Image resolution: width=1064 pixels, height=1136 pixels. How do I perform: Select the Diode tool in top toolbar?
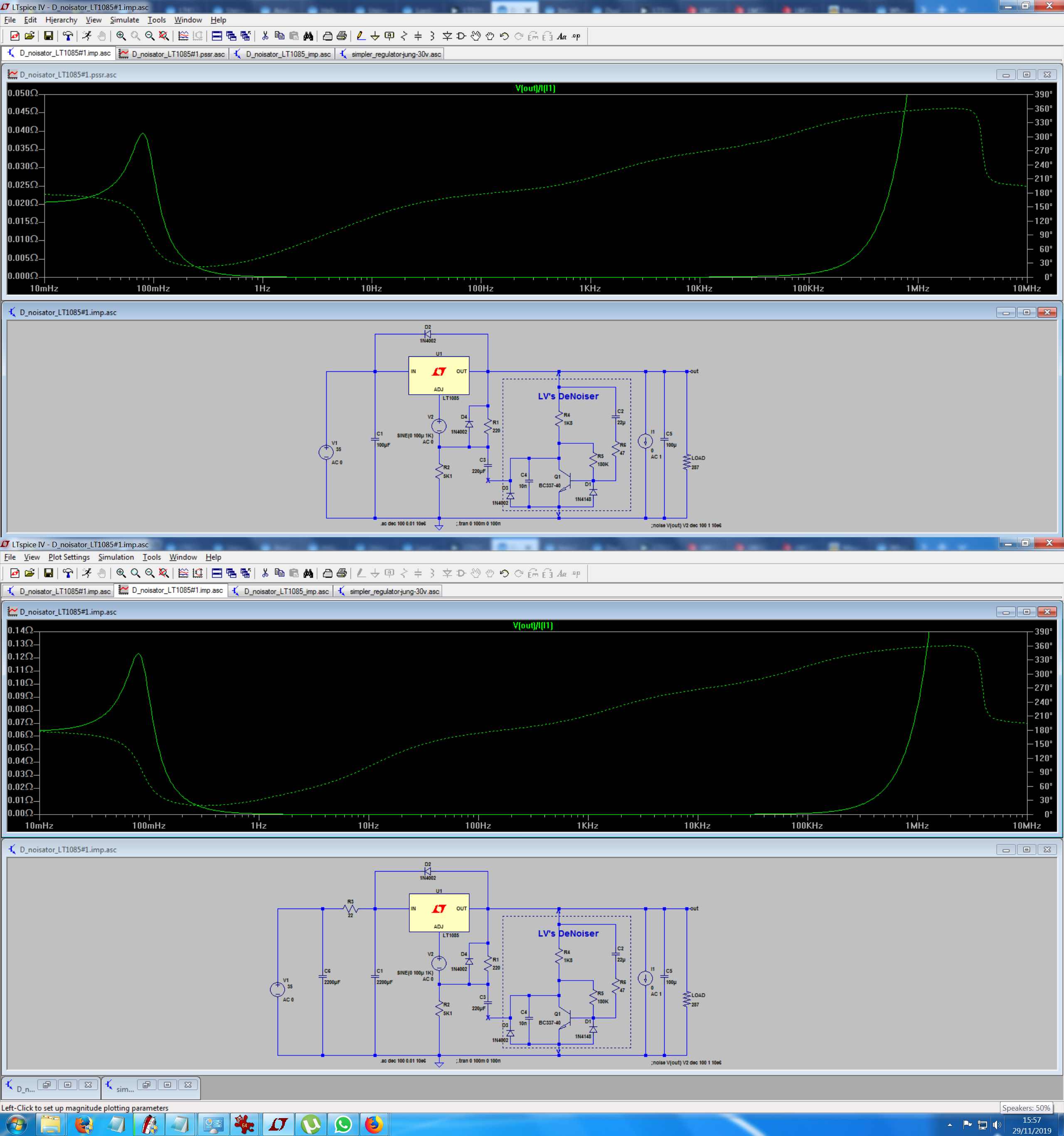pyautogui.click(x=447, y=36)
